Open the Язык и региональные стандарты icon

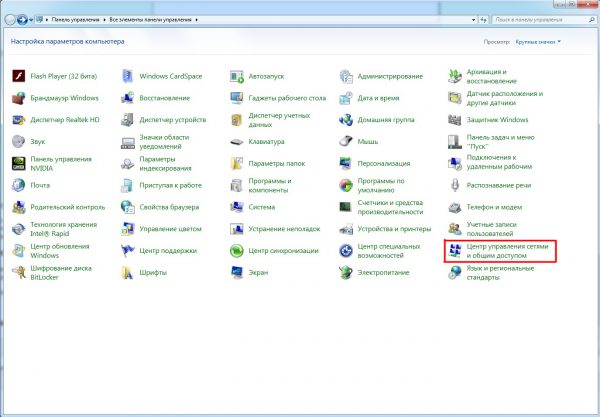(x=455, y=272)
